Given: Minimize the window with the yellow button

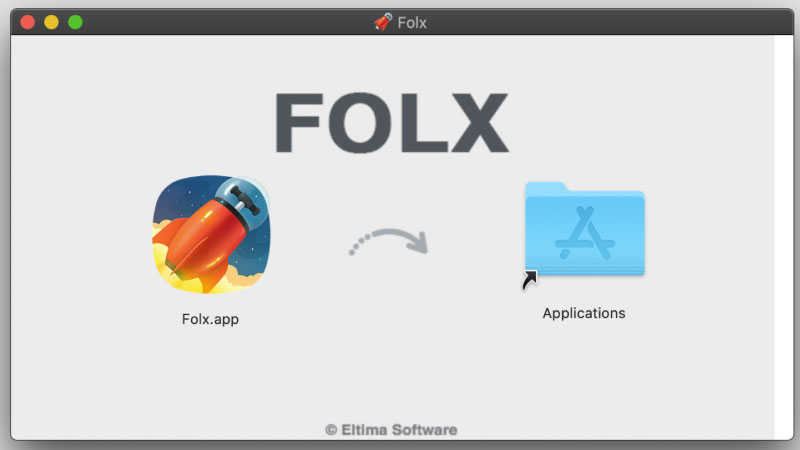Looking at the screenshot, I should [52, 22].
